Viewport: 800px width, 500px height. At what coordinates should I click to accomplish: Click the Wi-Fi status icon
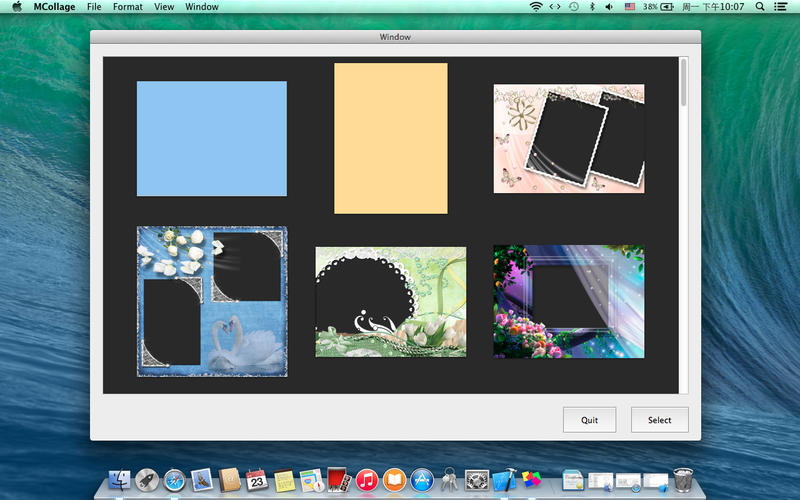(536, 7)
